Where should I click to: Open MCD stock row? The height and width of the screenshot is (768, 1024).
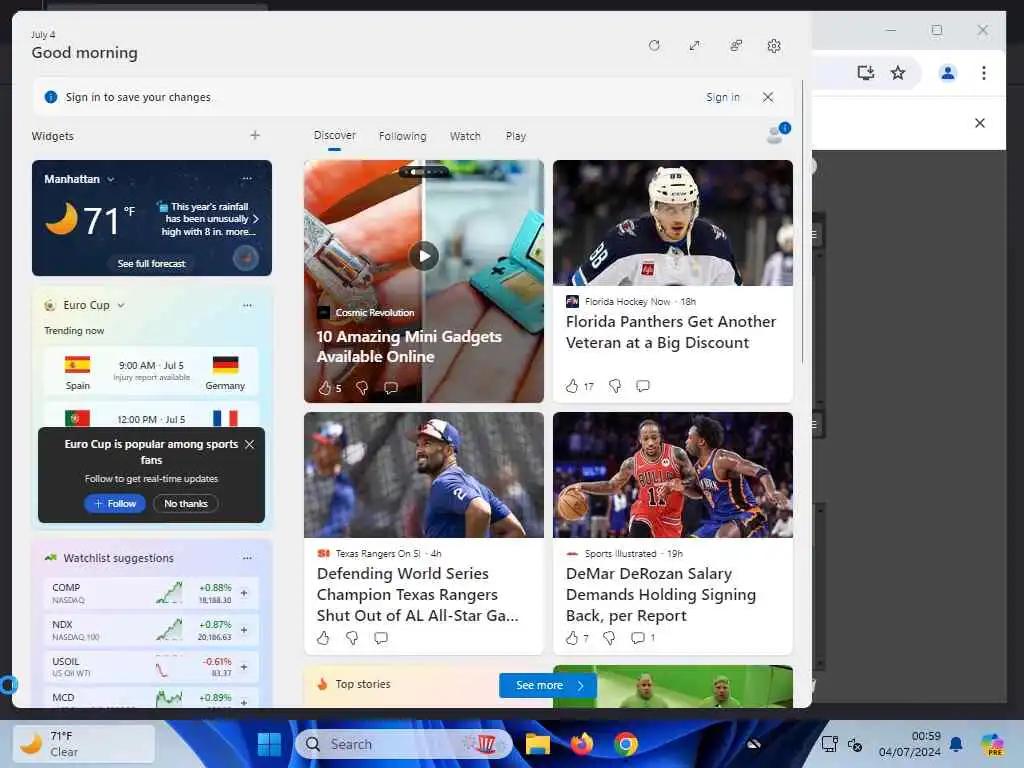[x=152, y=698]
